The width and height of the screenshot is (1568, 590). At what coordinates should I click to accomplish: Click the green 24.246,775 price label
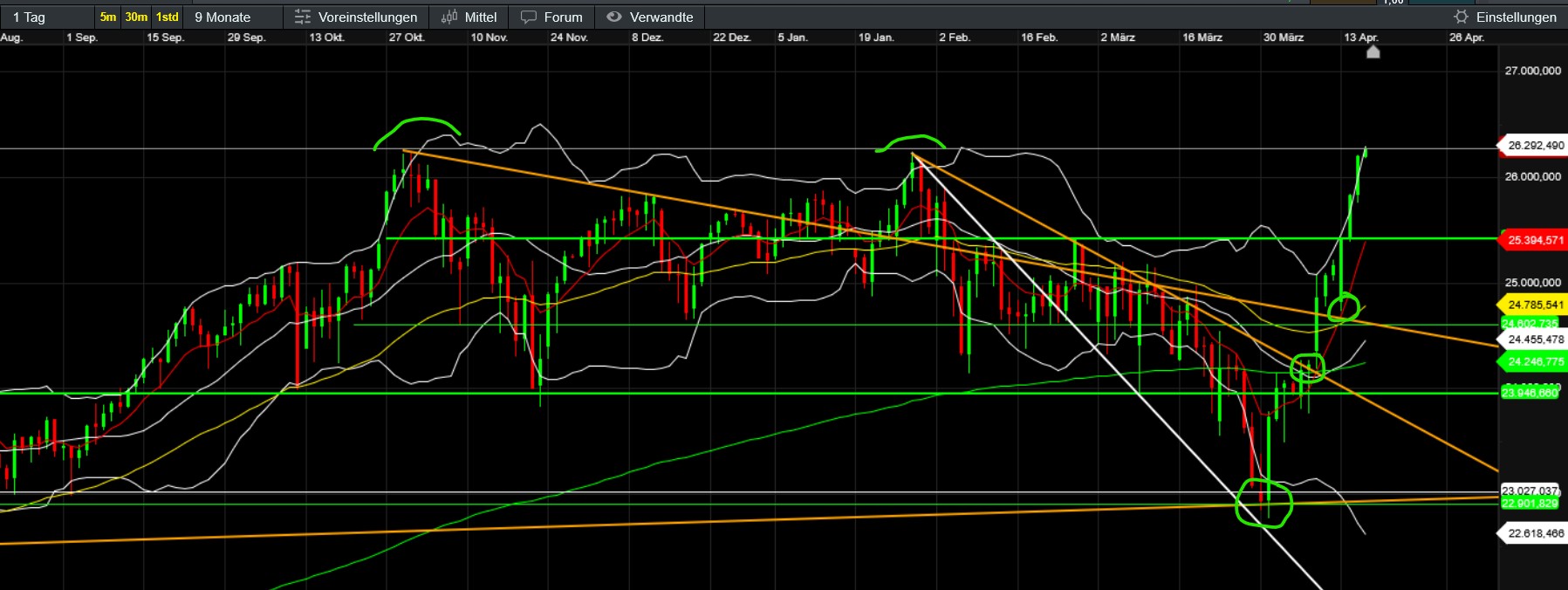(x=1534, y=361)
